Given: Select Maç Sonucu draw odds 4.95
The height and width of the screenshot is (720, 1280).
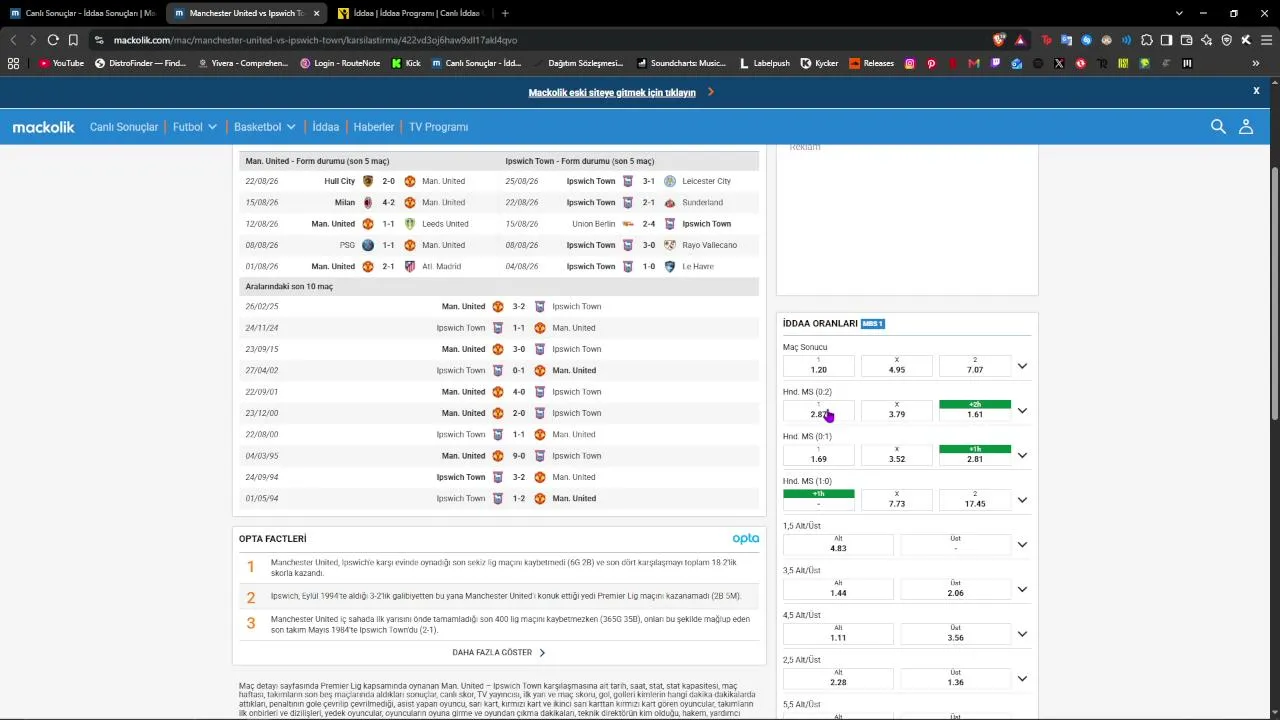Looking at the screenshot, I should (x=897, y=366).
